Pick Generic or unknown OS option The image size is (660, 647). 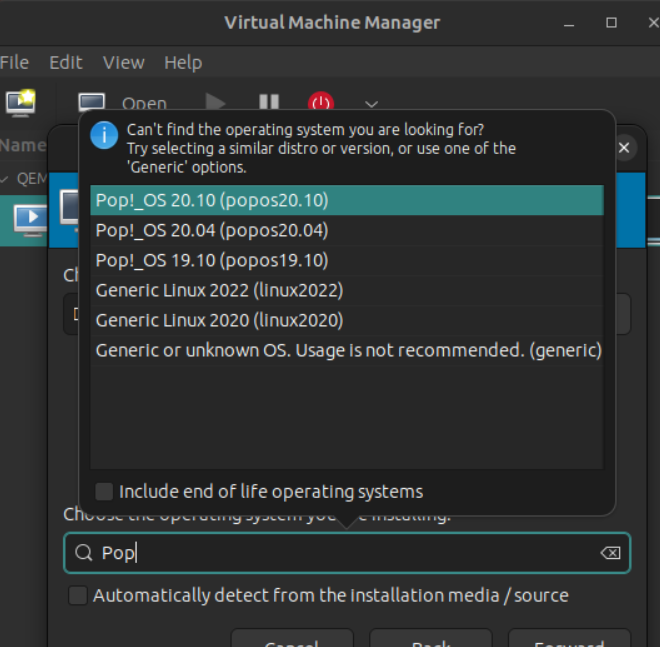point(347,350)
